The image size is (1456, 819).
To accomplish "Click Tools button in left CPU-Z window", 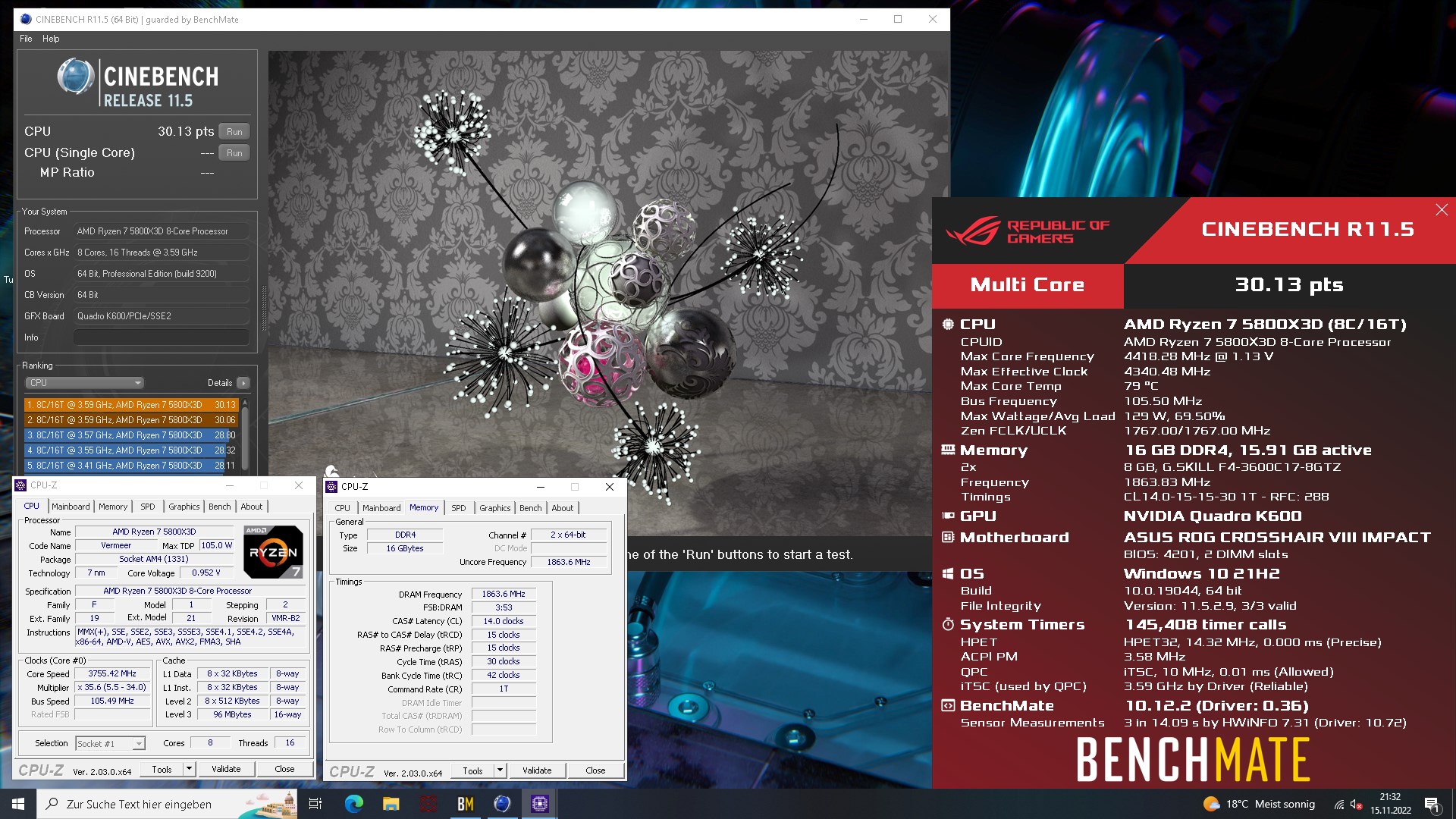I will tap(162, 770).
